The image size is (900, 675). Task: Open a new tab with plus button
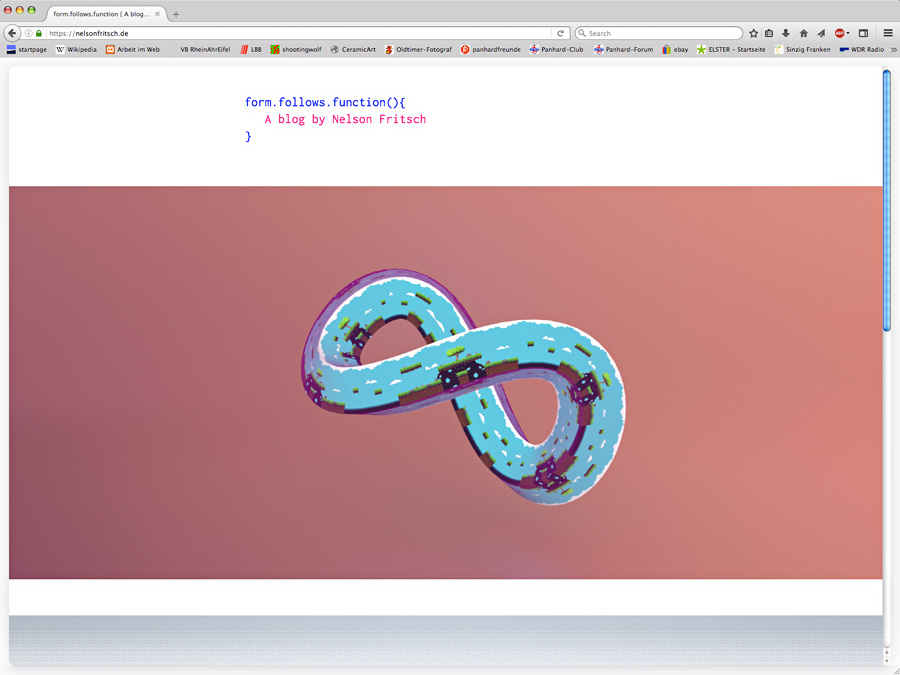pos(176,14)
